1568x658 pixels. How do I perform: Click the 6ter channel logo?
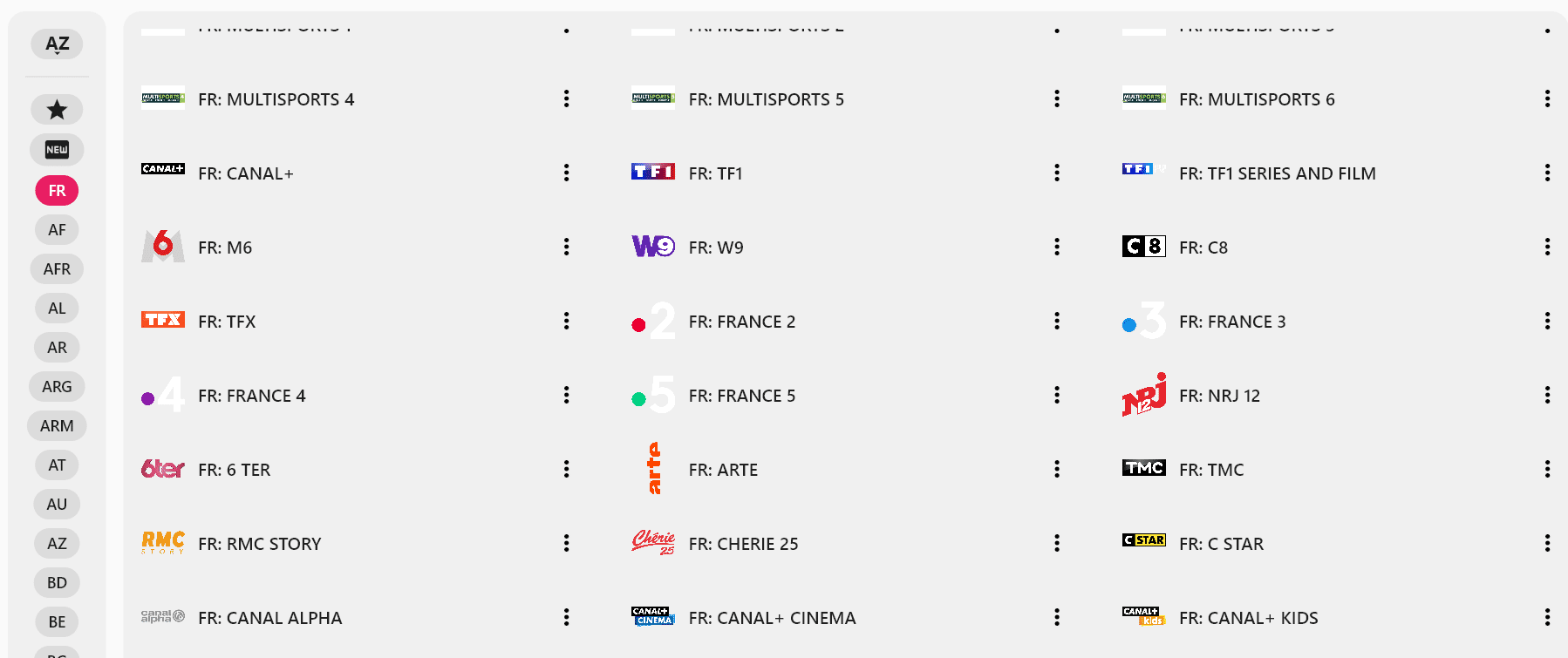[x=163, y=469]
